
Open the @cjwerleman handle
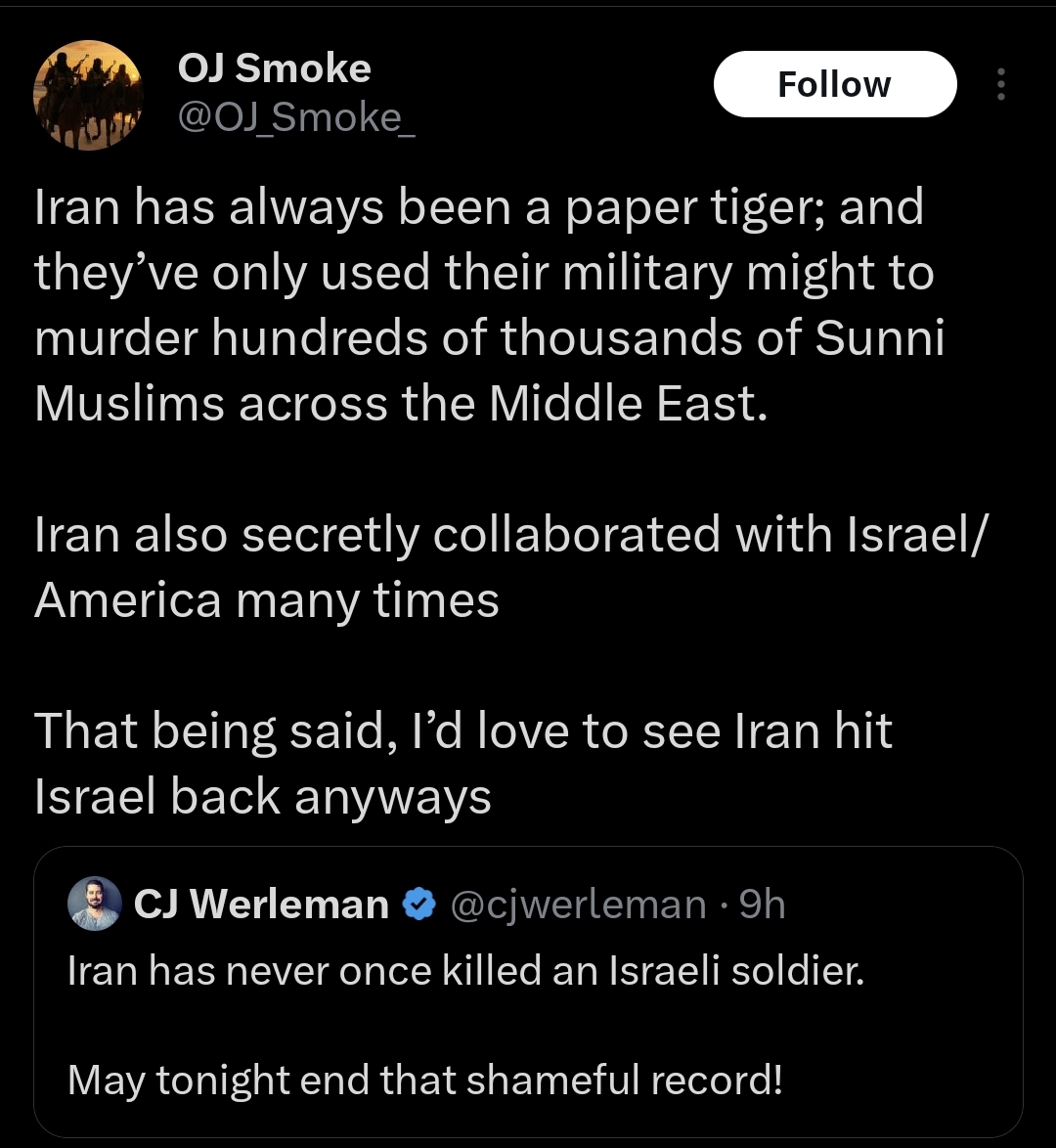pyautogui.click(x=579, y=905)
